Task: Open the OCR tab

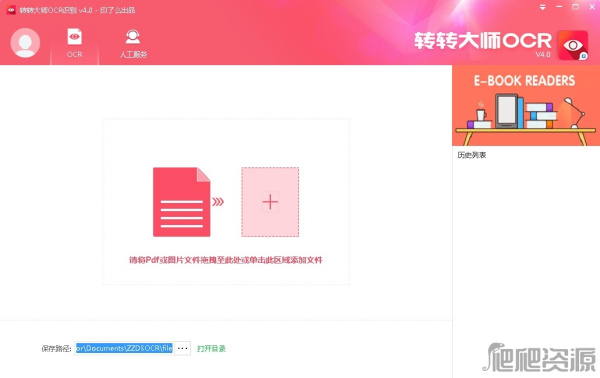Action: [x=75, y=43]
